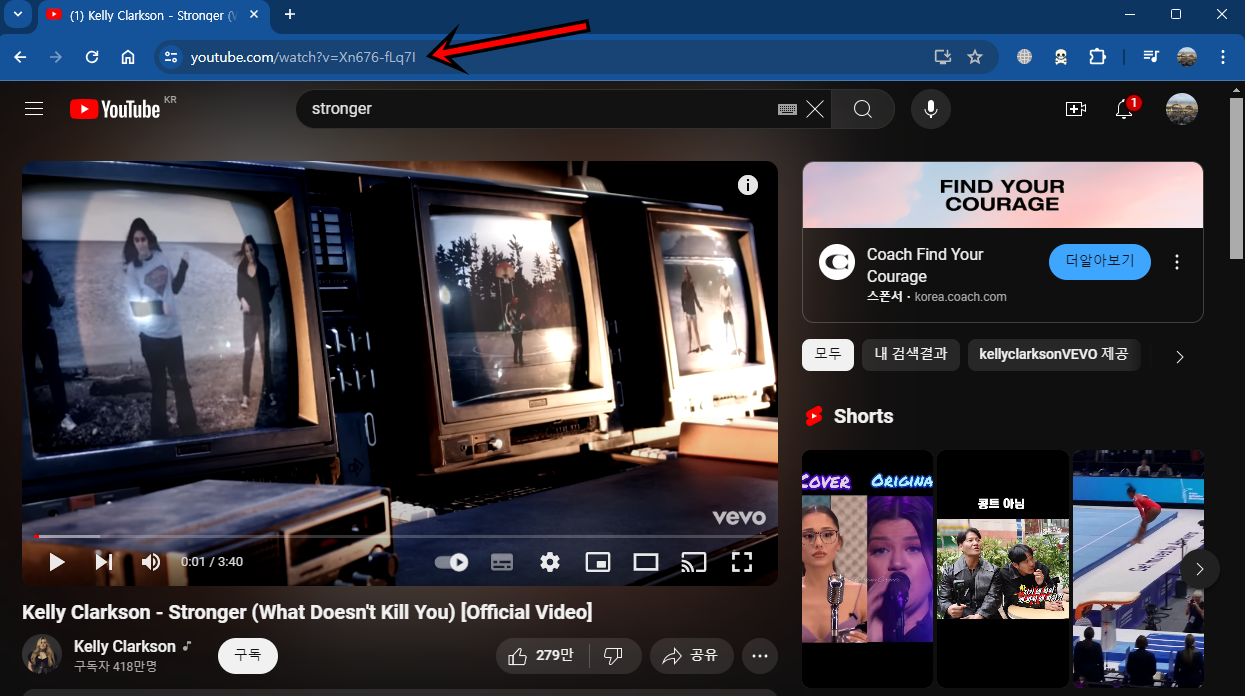Go back in browser
Viewport: 1245px width, 696px height.
click(x=20, y=57)
